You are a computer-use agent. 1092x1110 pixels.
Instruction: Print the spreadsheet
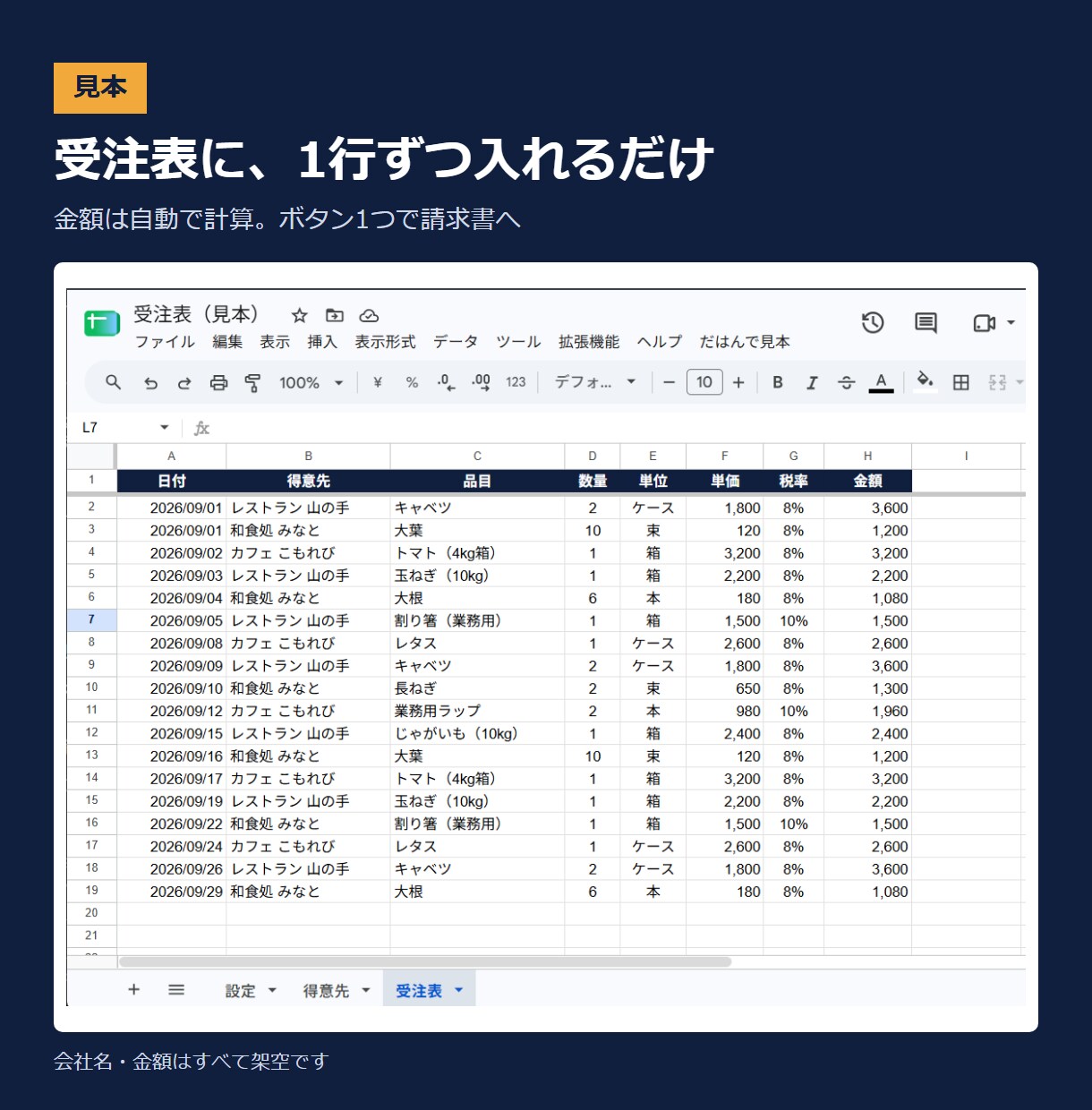tap(218, 383)
